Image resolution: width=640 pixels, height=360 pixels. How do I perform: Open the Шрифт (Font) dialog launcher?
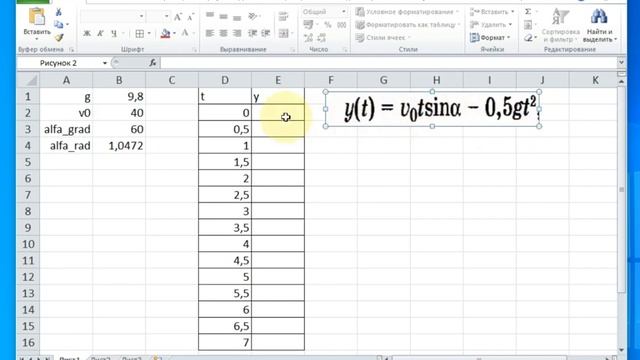click(194, 50)
